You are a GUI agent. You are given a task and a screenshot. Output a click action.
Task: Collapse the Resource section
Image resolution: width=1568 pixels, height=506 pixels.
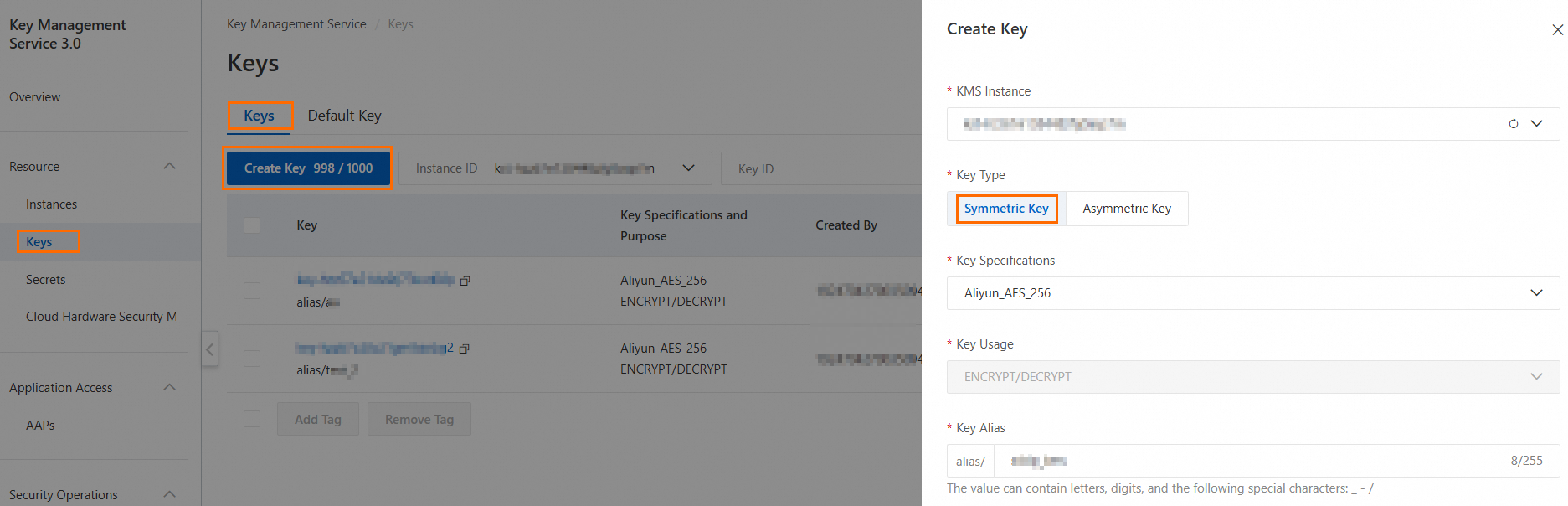[x=170, y=166]
